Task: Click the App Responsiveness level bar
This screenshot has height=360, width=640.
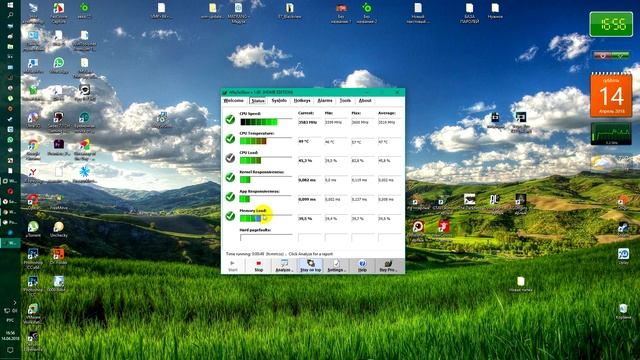Action: 266,199
